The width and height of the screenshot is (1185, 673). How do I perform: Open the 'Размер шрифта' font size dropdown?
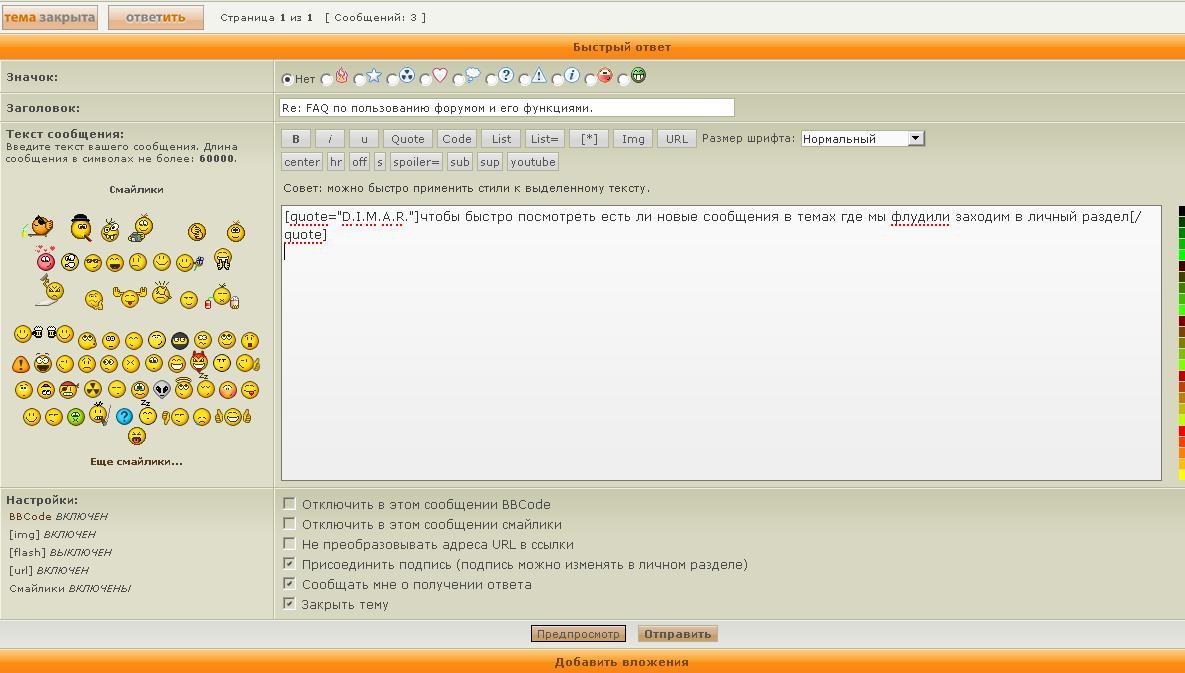[x=862, y=139]
